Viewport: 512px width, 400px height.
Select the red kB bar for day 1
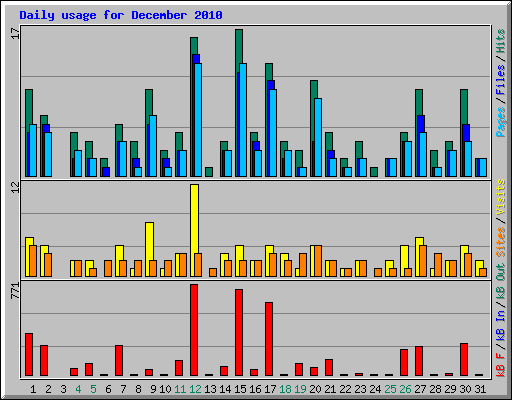[29, 354]
